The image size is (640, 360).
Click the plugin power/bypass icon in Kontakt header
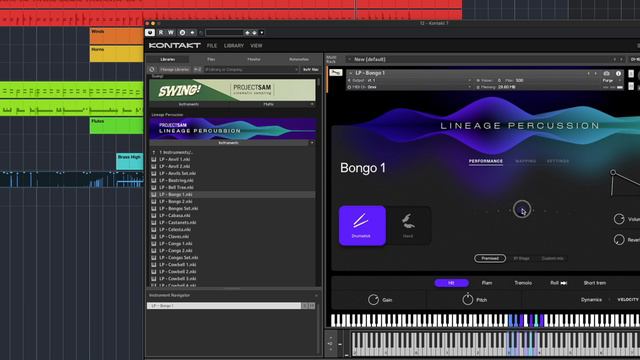(x=150, y=32)
